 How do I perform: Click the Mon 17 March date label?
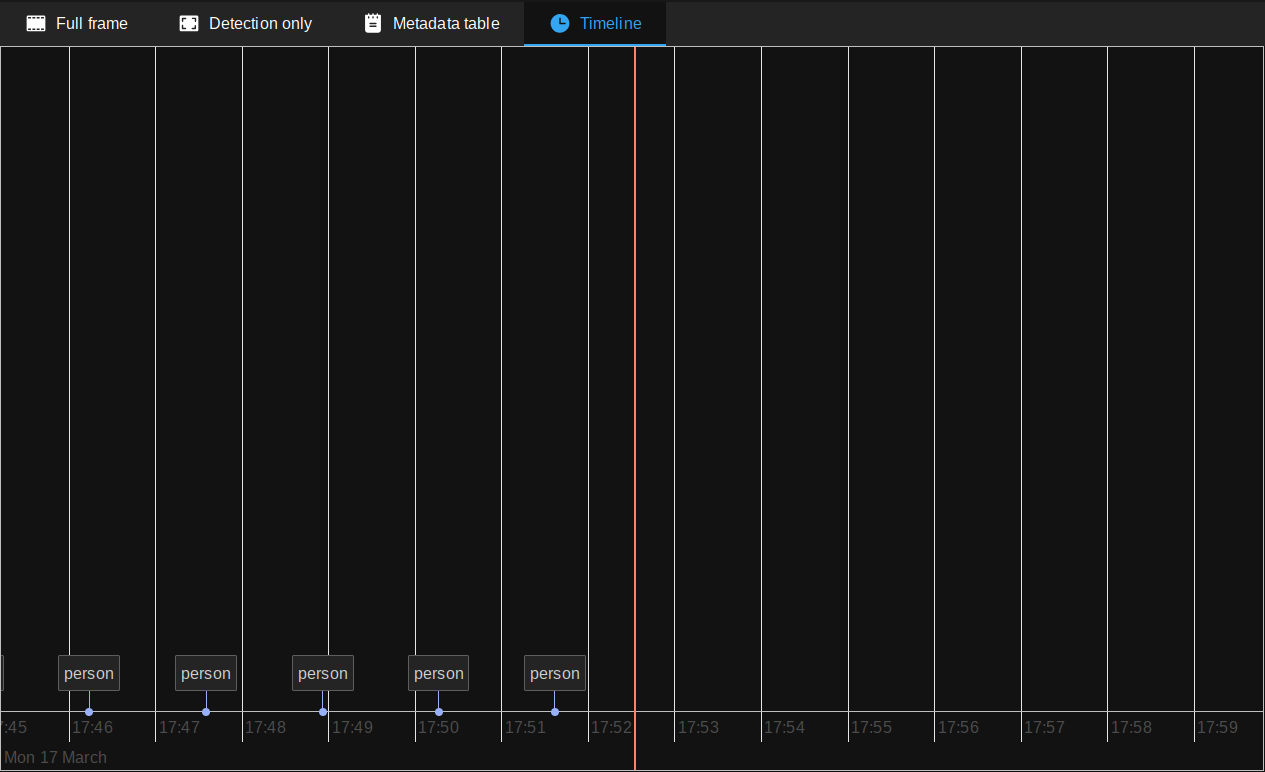(x=55, y=757)
